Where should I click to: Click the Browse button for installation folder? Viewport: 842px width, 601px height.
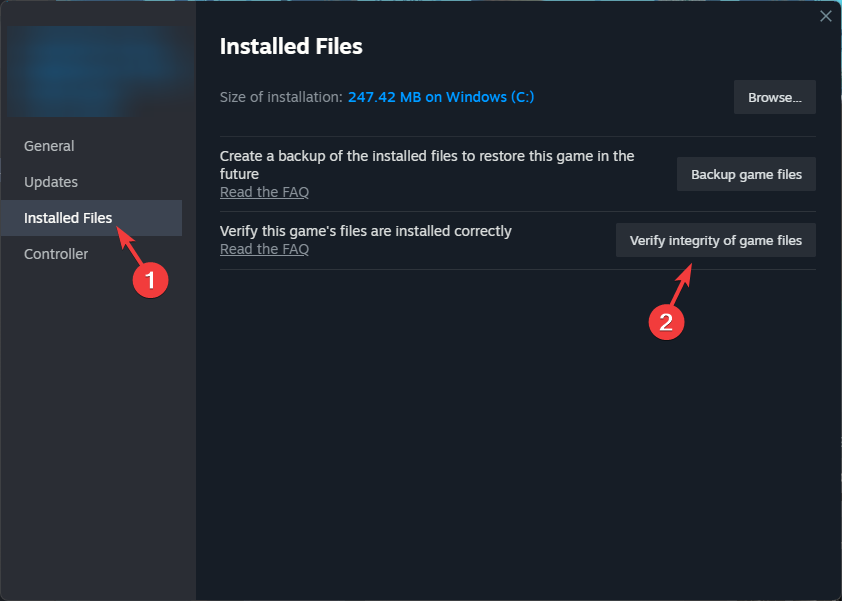pyautogui.click(x=774, y=97)
